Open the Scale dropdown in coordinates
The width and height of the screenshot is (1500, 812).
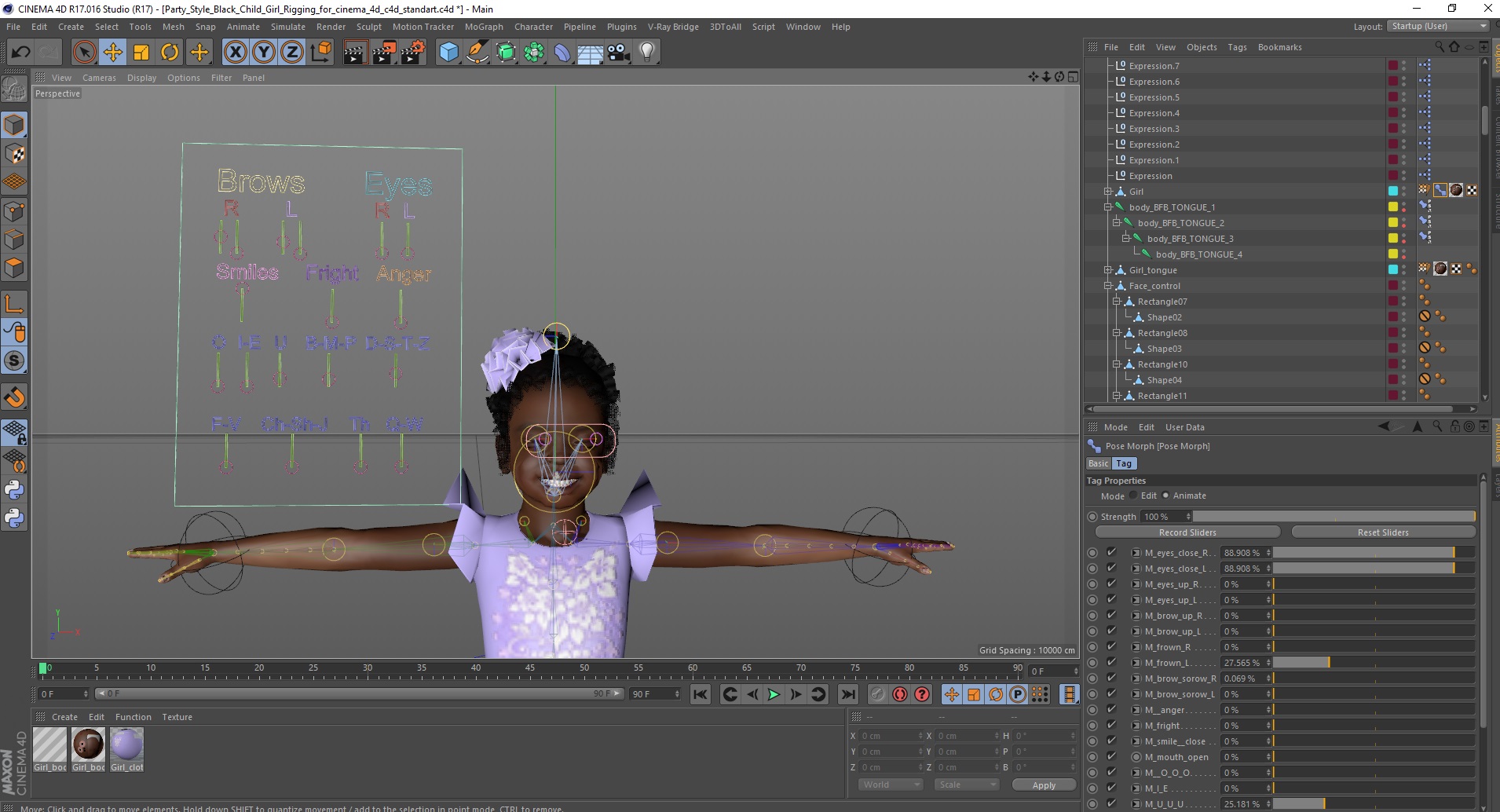[966, 785]
